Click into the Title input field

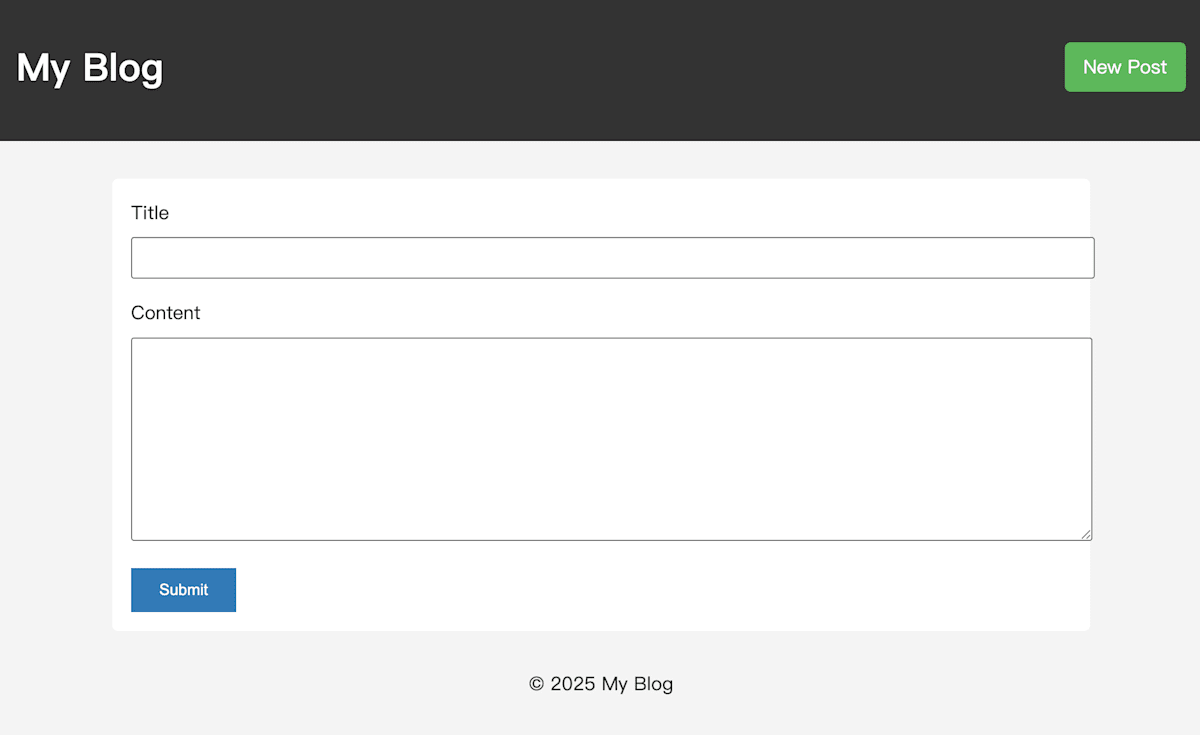(612, 257)
